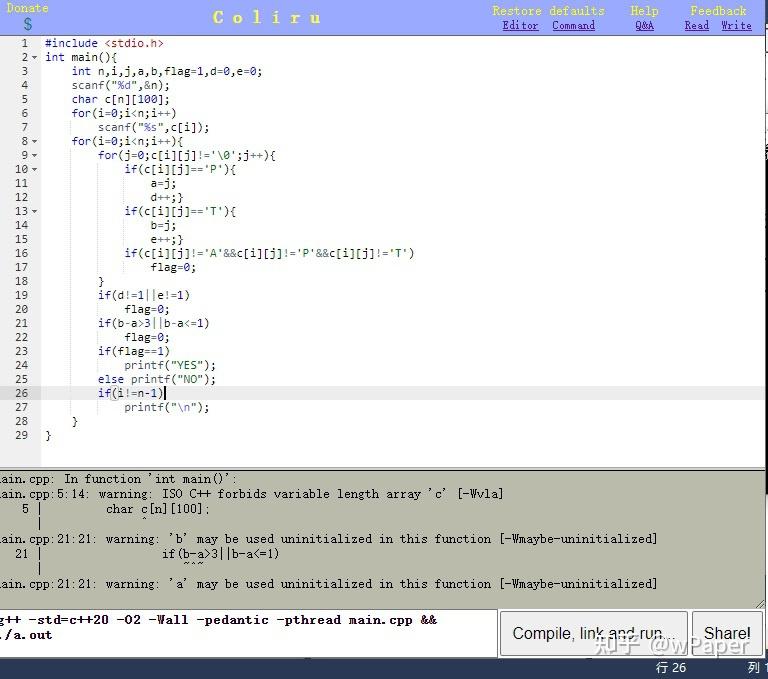
Task: Grab the output panel resize handle corner
Action: point(760,604)
